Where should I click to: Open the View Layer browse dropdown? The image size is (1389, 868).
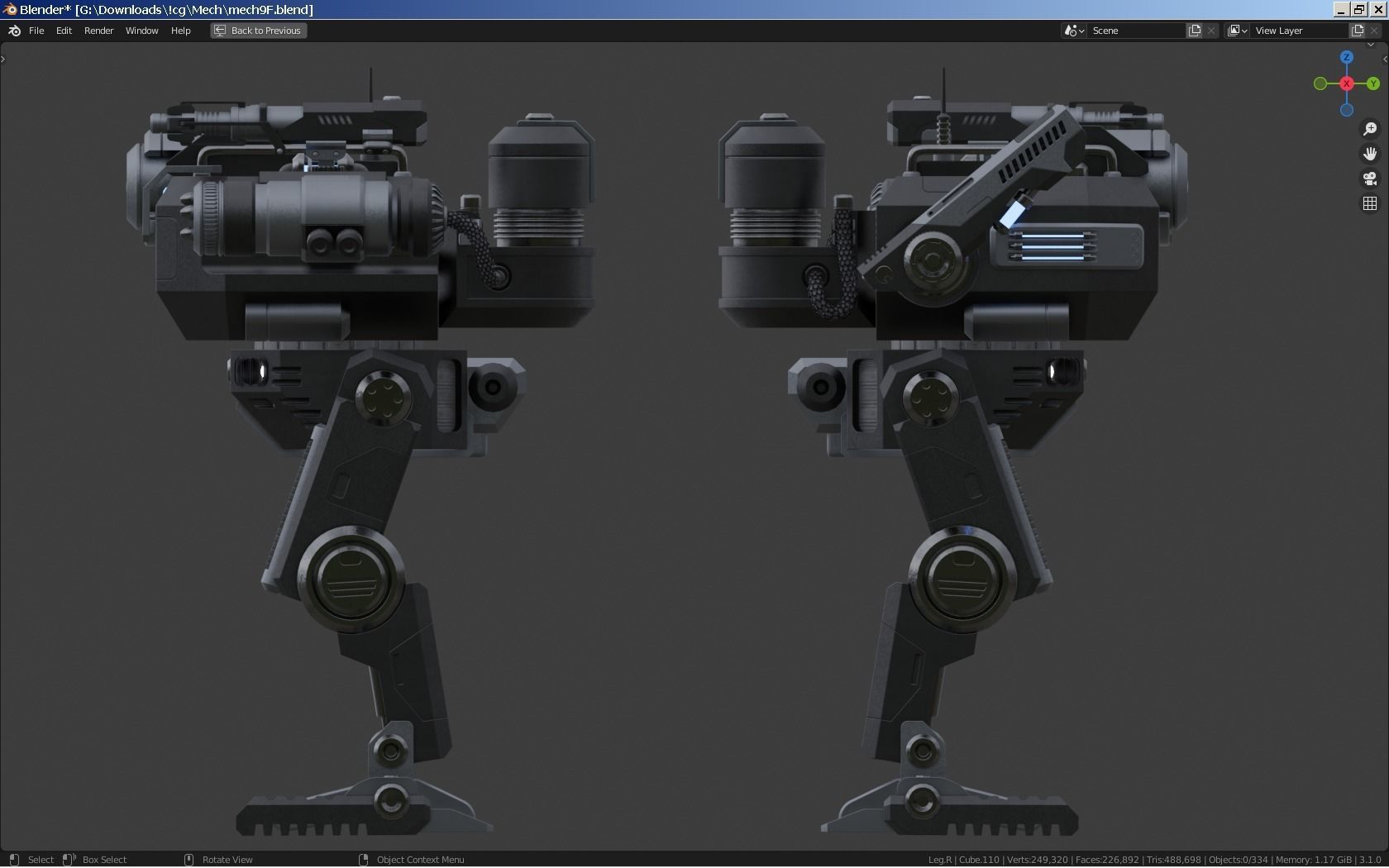click(1238, 31)
